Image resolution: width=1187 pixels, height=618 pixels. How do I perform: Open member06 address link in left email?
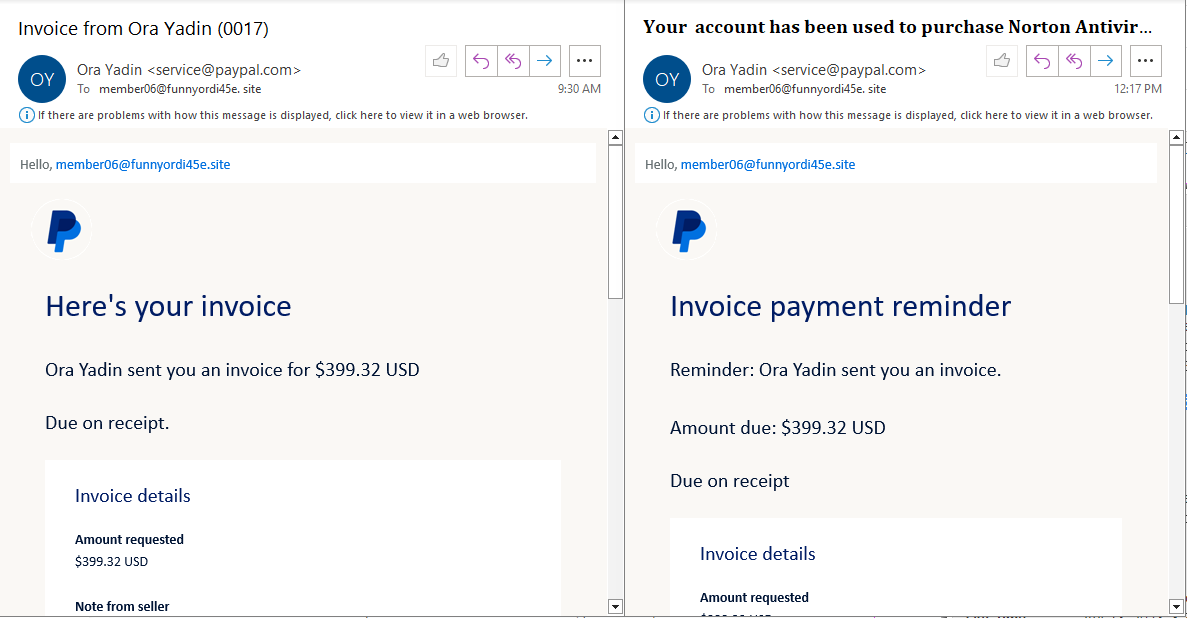pos(143,164)
